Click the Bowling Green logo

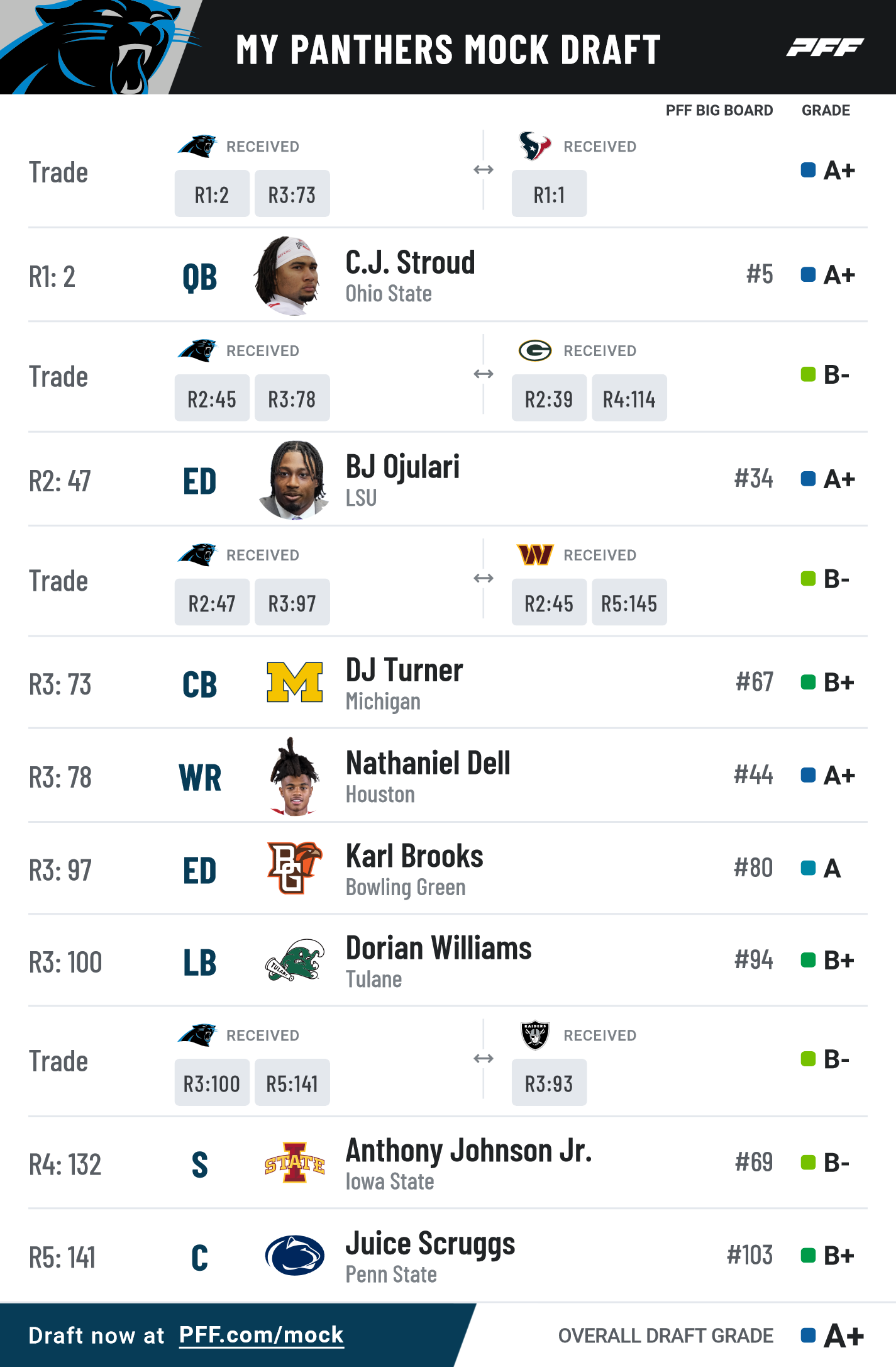(x=295, y=868)
